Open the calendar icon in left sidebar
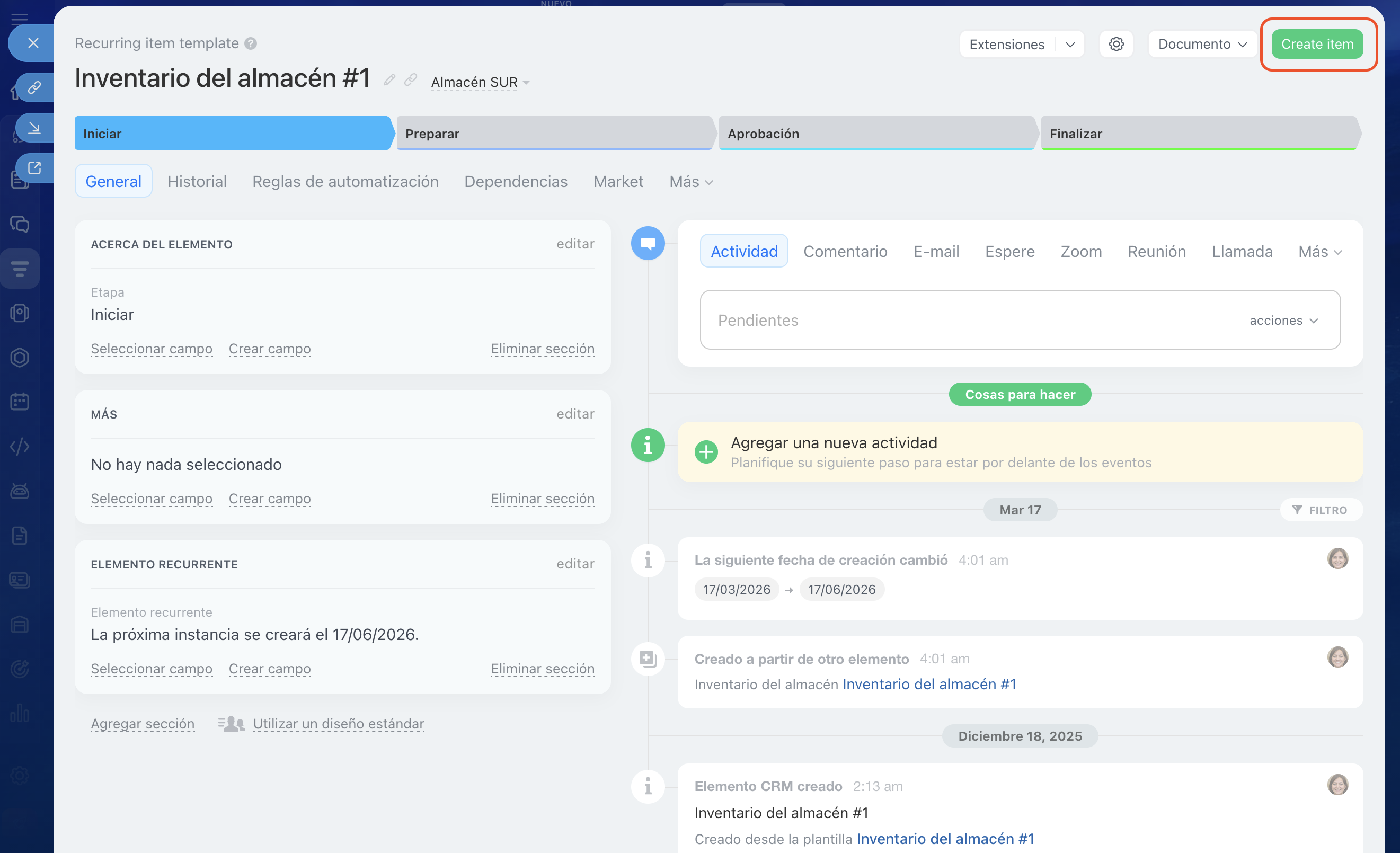The height and width of the screenshot is (853, 1400). click(20, 402)
